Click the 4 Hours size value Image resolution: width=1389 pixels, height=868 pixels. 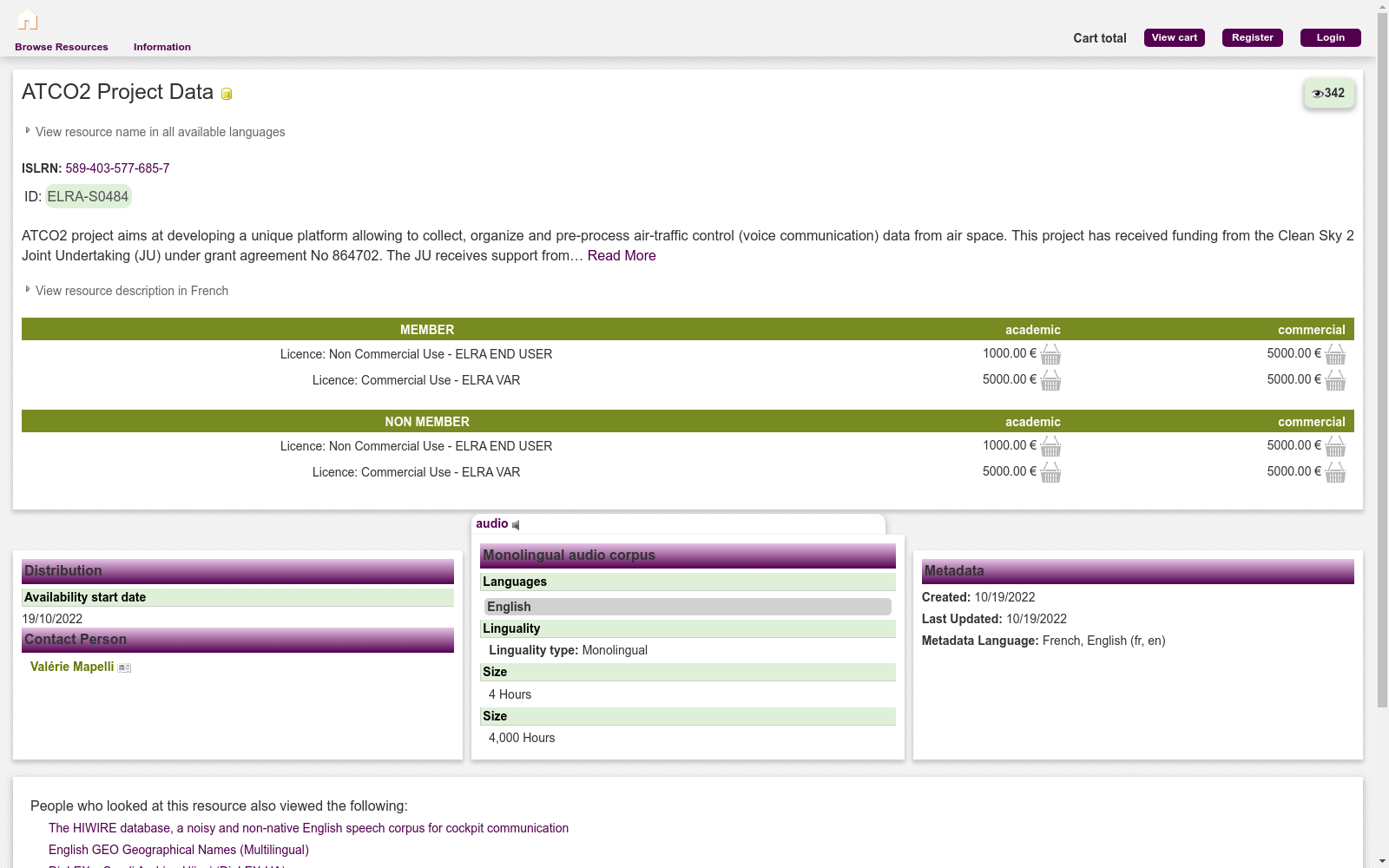pos(510,694)
